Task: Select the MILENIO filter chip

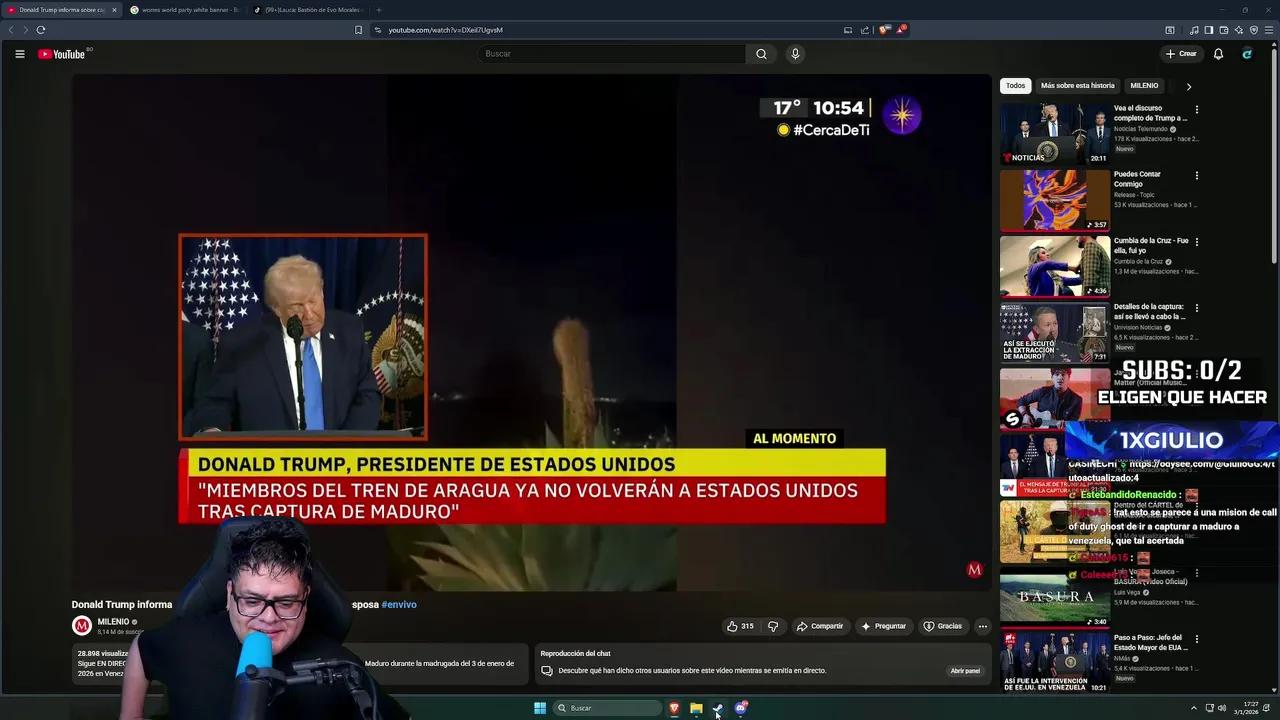Action: coord(1144,86)
